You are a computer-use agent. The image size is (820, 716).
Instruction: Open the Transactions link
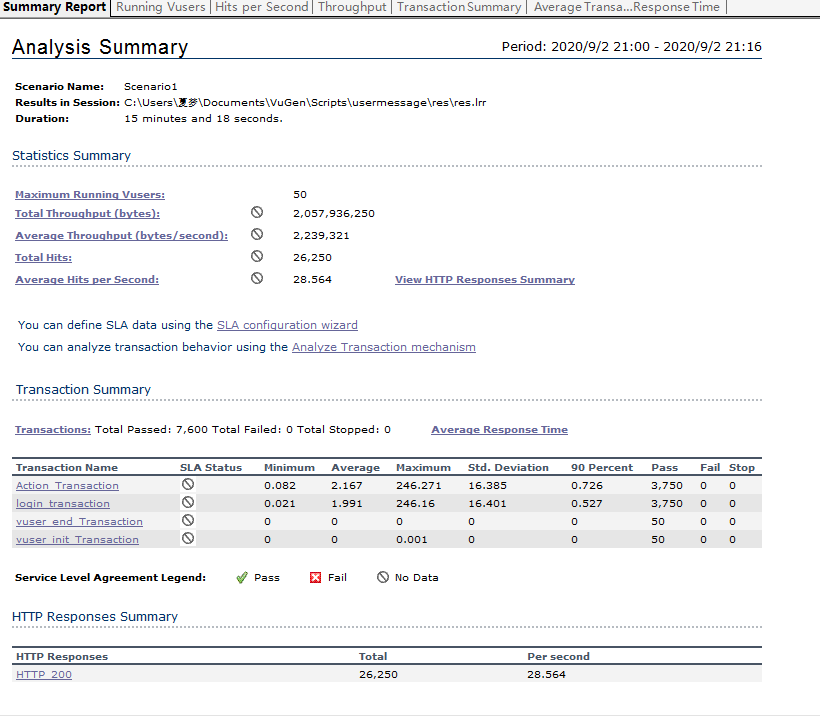pos(53,429)
